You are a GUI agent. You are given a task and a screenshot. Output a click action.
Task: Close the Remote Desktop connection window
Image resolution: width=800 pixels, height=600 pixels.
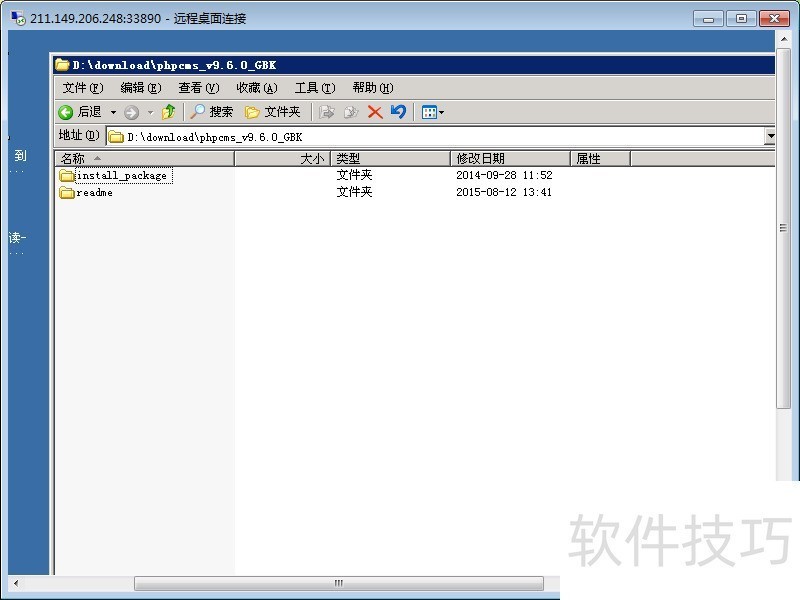pyautogui.click(x=774, y=19)
